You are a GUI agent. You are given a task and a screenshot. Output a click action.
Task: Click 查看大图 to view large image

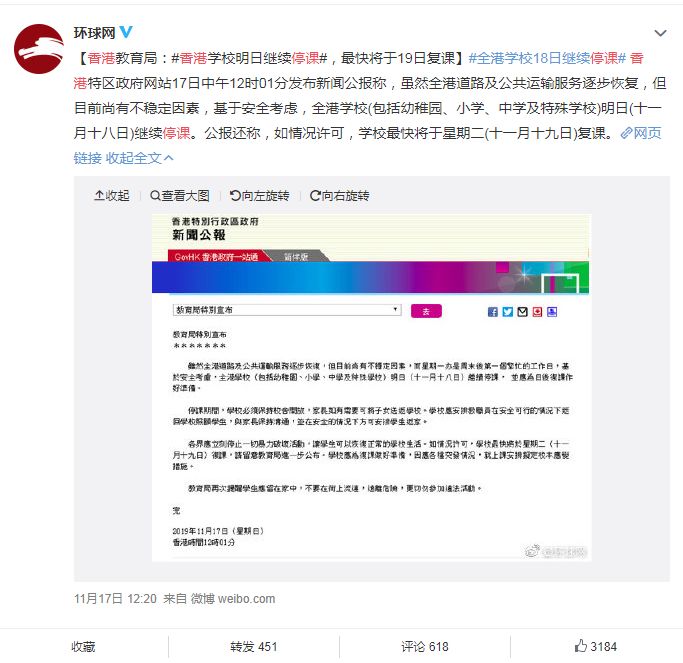(180, 196)
